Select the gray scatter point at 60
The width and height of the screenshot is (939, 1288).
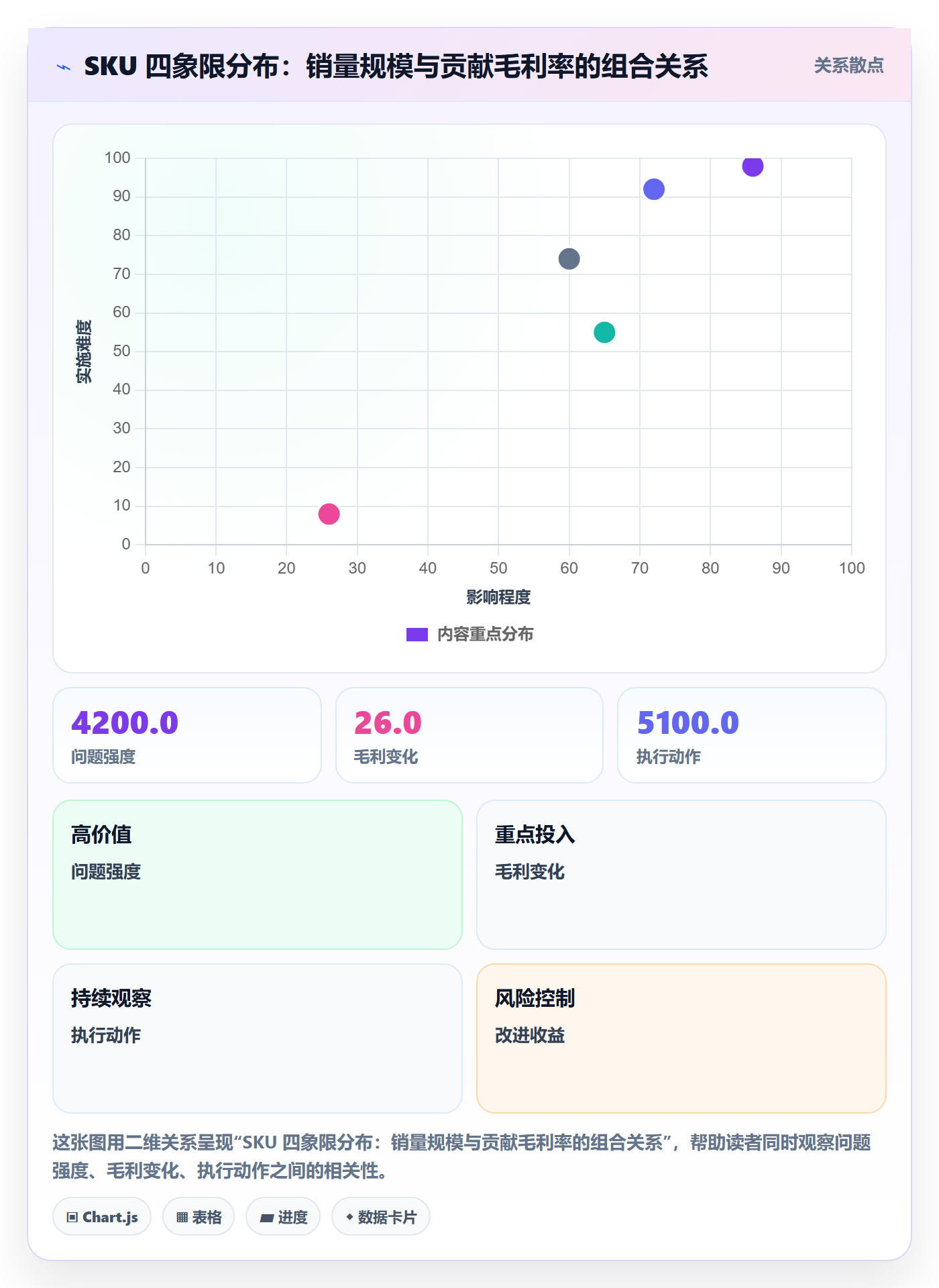[569, 259]
